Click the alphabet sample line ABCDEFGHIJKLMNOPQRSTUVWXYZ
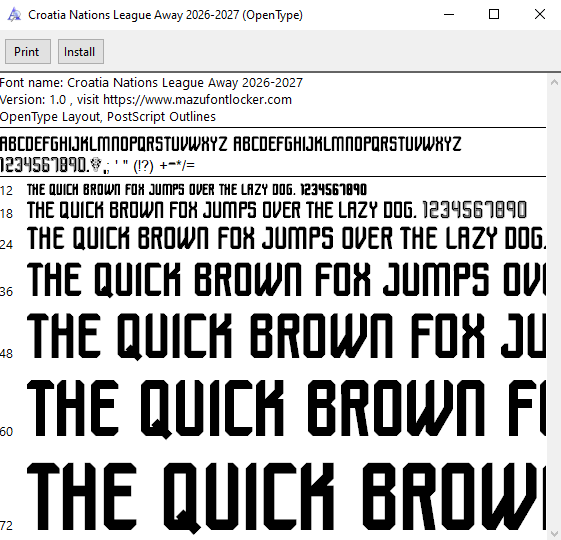Image resolution: width=561 pixels, height=540 pixels. [230, 144]
